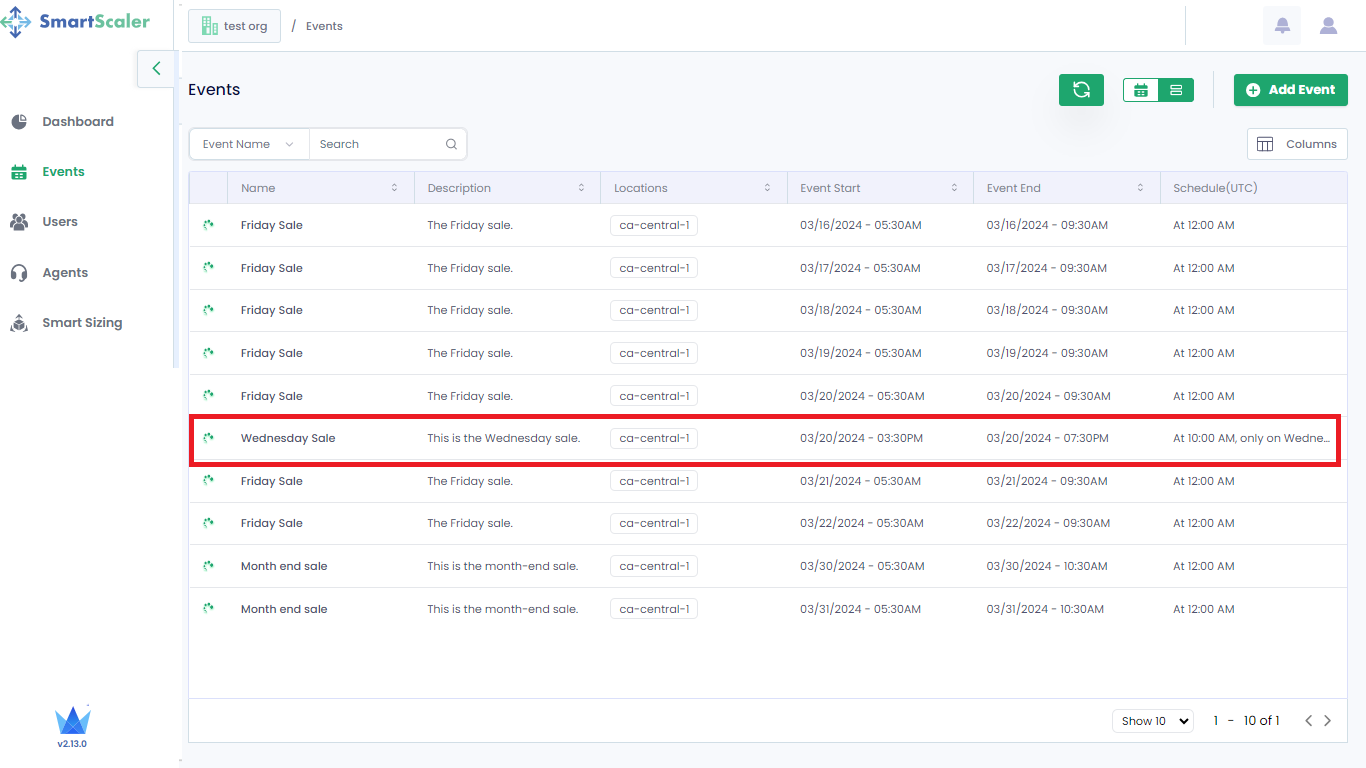This screenshot has height=768, width=1366.
Task: Click the Schedule(UTC) column header
Action: click(1215, 188)
